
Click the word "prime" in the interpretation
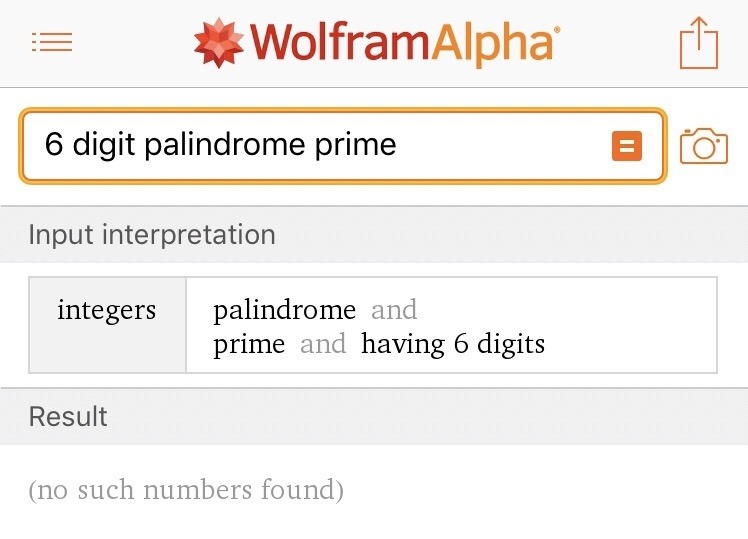point(249,345)
